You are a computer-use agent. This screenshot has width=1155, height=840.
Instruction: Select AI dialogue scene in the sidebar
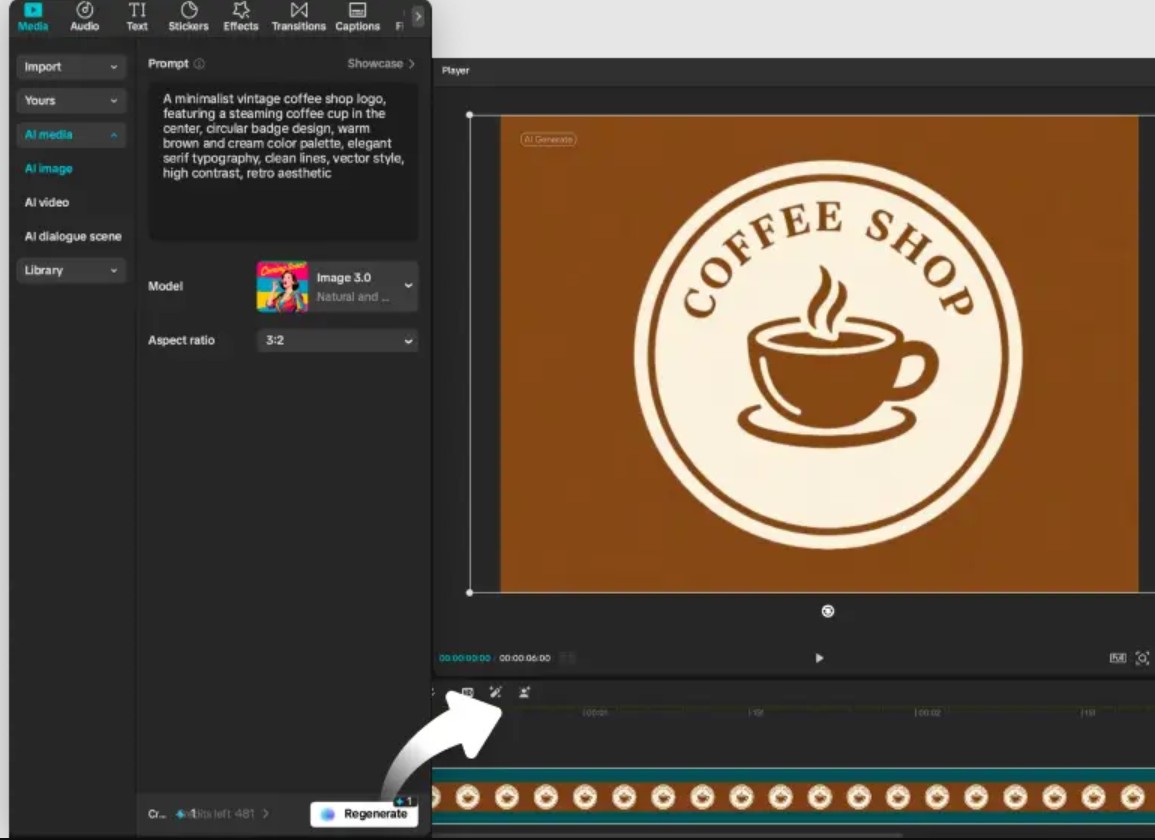coord(73,236)
